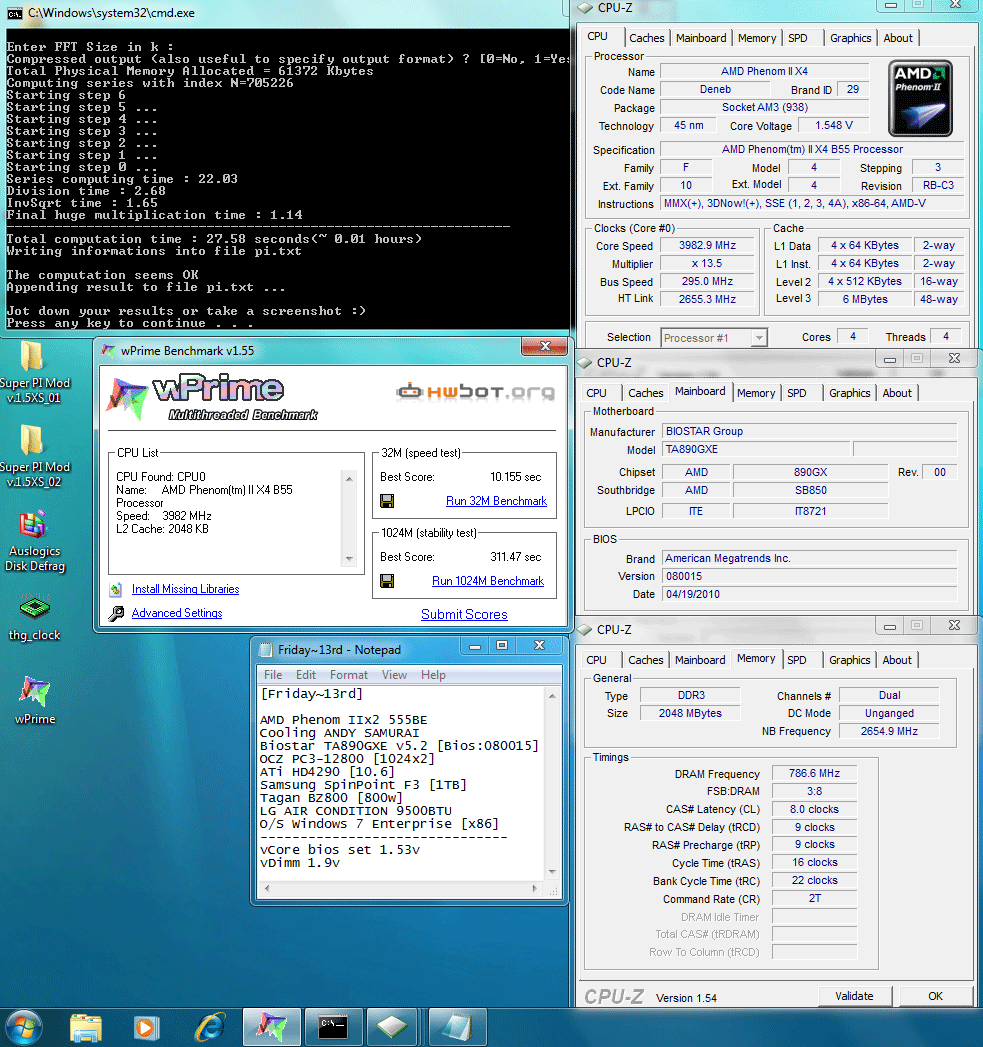Open Advanced Settings link in wPrime

point(177,613)
